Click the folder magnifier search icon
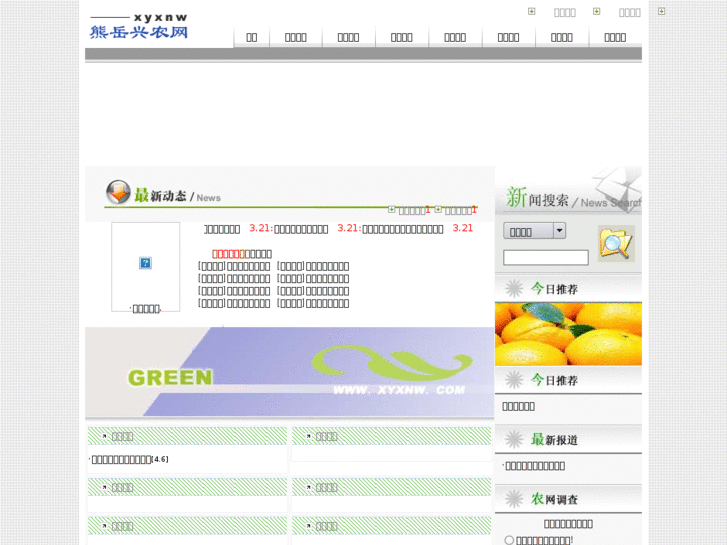 pyautogui.click(x=616, y=244)
